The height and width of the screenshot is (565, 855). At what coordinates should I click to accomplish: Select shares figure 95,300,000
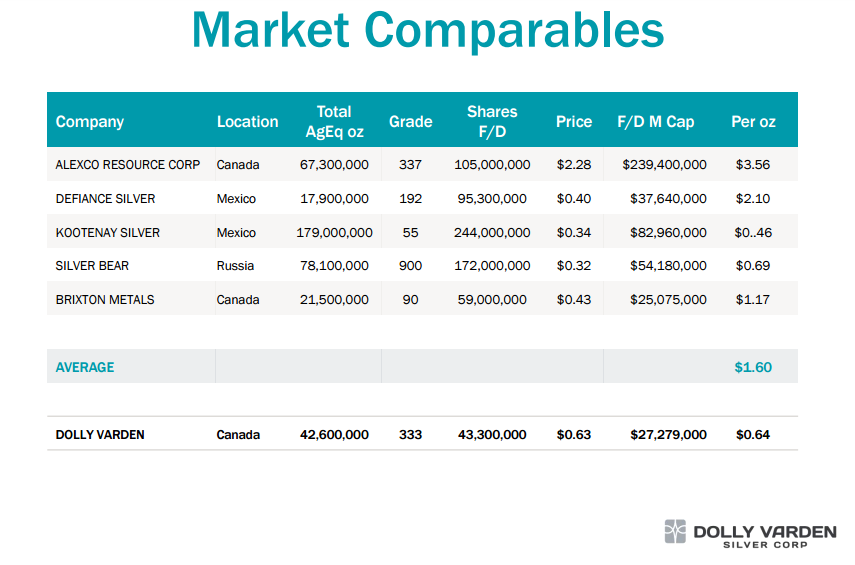(492, 199)
